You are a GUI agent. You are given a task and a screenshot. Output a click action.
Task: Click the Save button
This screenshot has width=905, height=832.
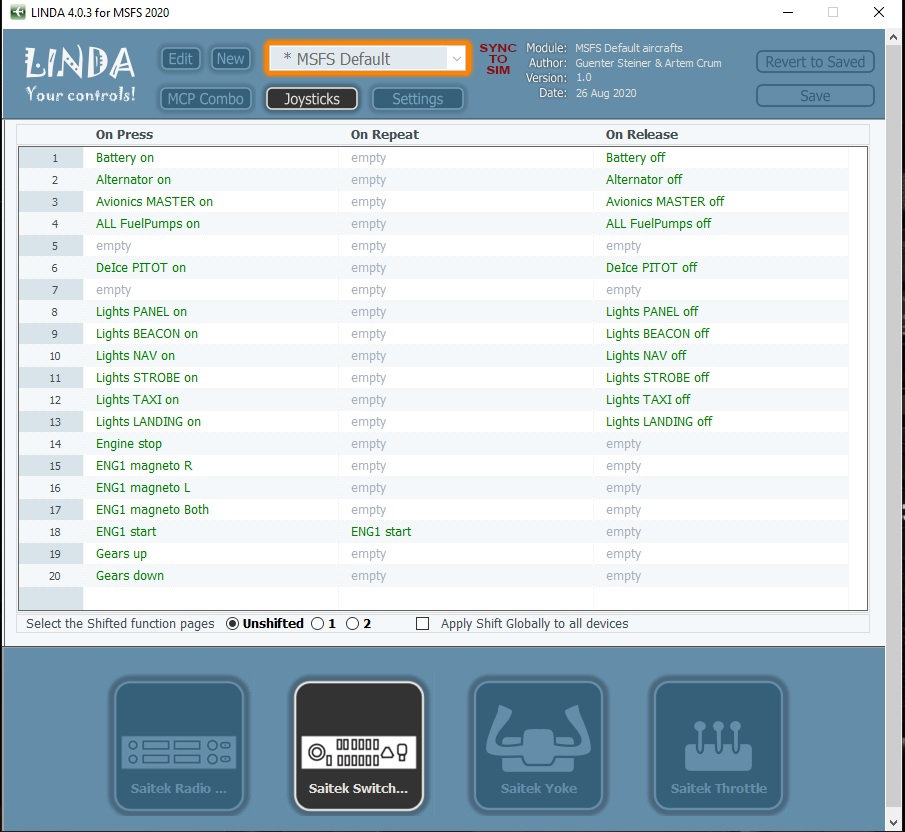tap(815, 96)
